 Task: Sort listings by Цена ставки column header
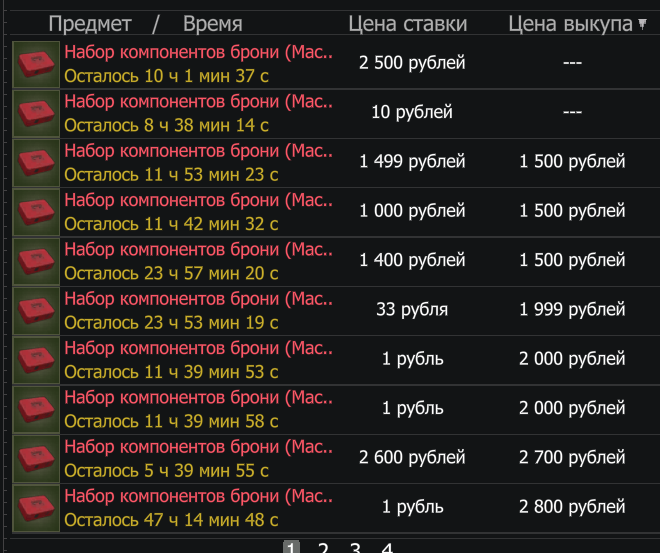pyautogui.click(x=412, y=23)
